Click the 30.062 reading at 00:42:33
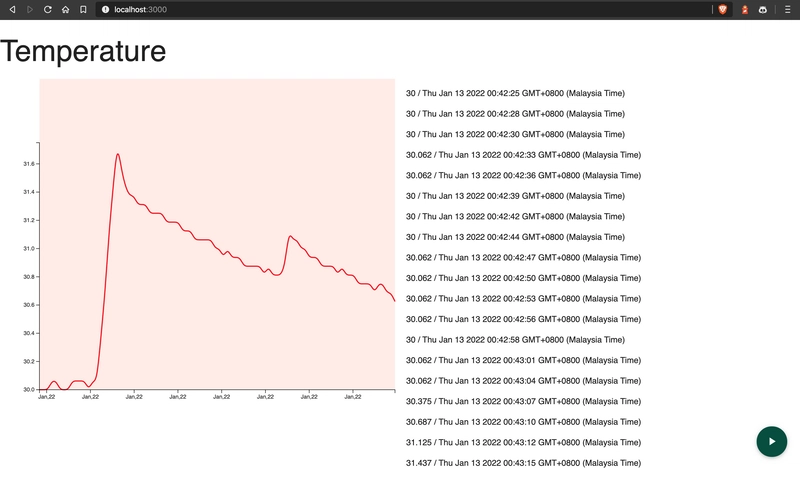800x478 pixels. pyautogui.click(x=523, y=155)
